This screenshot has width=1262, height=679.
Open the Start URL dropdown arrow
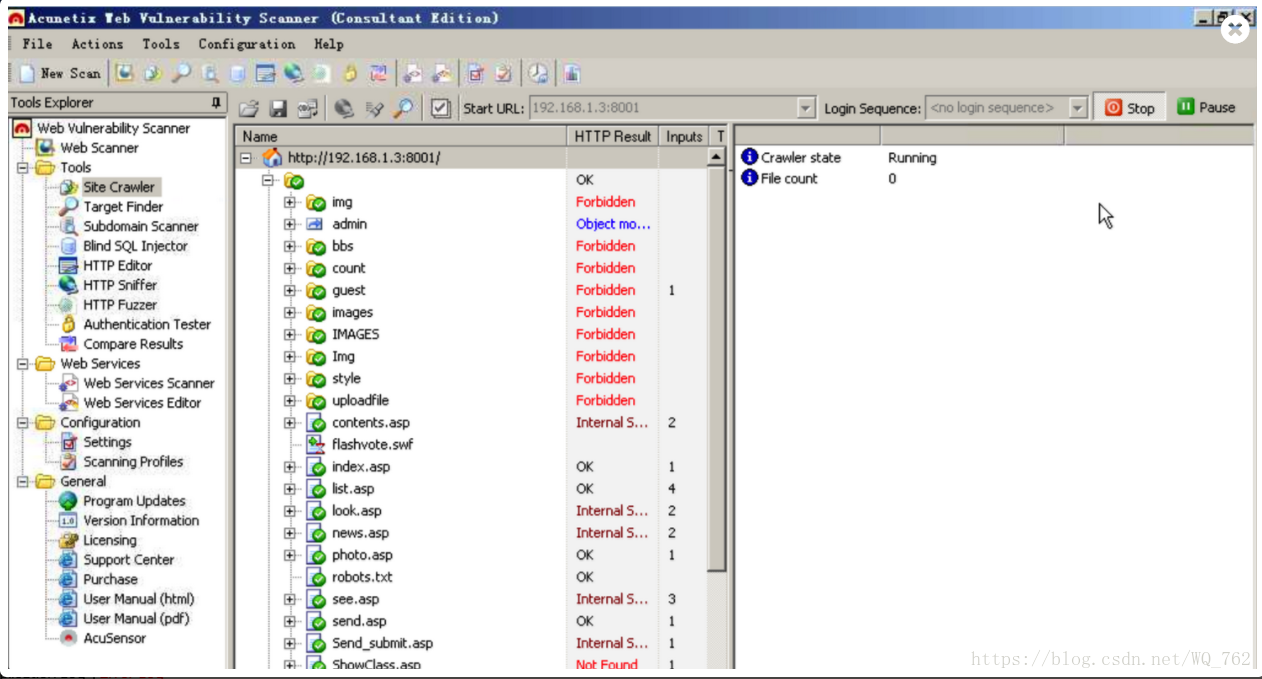click(x=806, y=108)
